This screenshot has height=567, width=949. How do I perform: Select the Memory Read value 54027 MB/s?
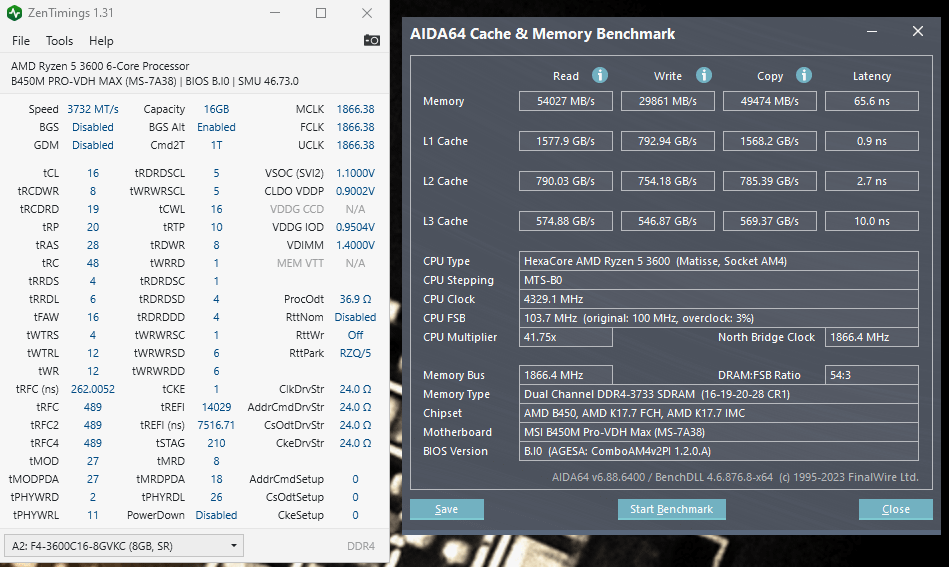566,101
